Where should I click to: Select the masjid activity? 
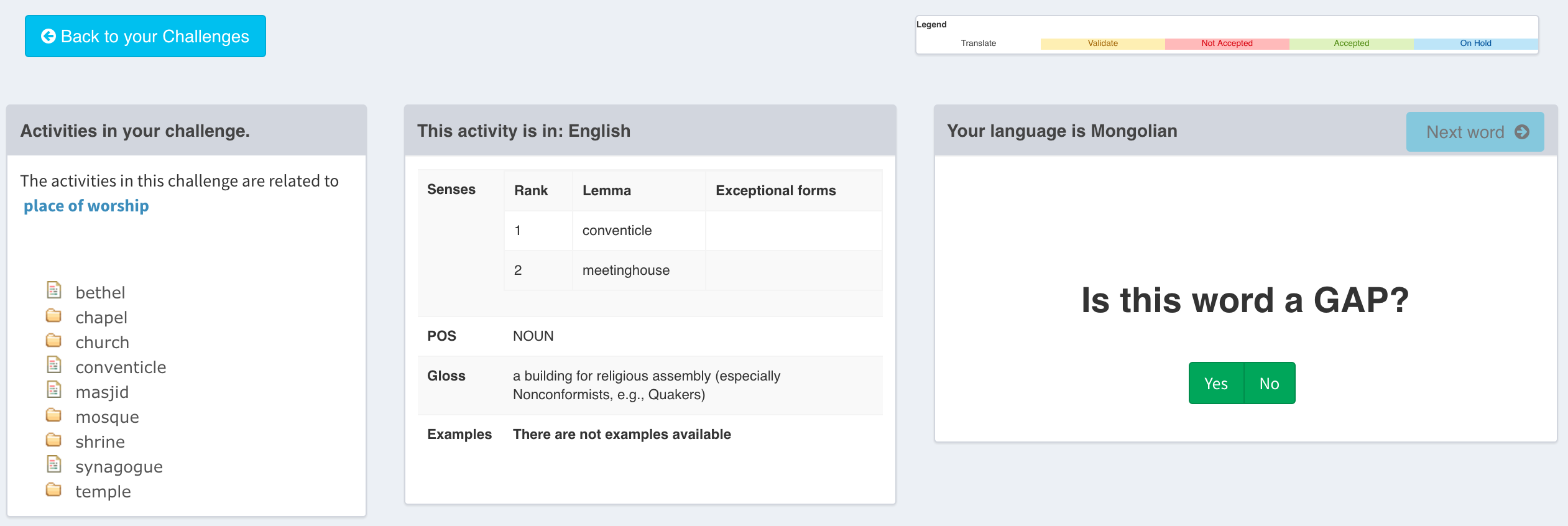[x=102, y=392]
